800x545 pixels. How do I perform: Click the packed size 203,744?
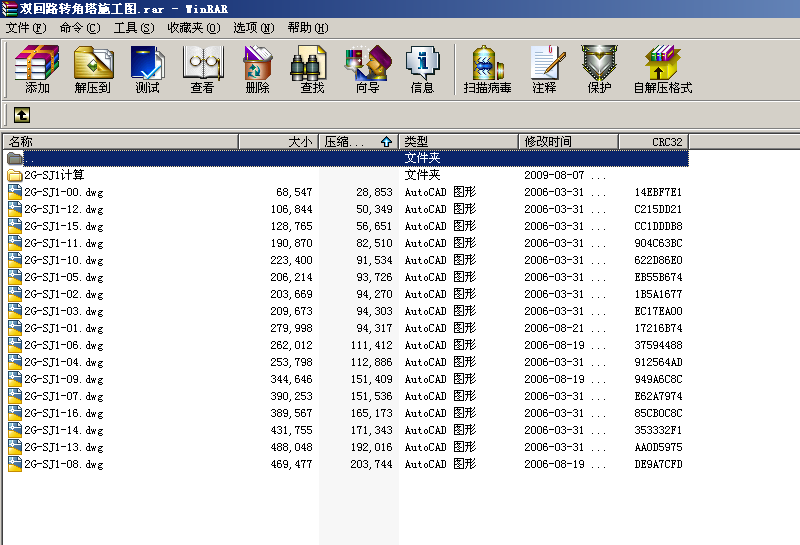tap(371, 464)
